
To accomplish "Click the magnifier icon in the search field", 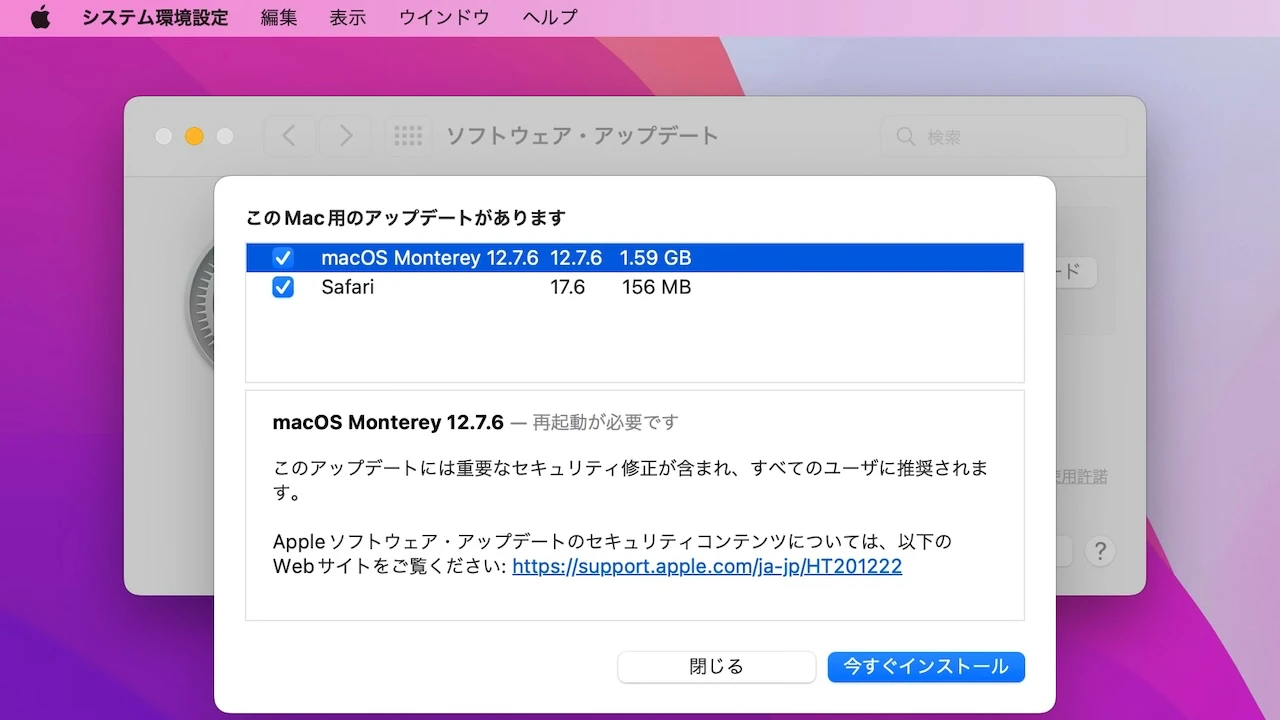I will [905, 136].
